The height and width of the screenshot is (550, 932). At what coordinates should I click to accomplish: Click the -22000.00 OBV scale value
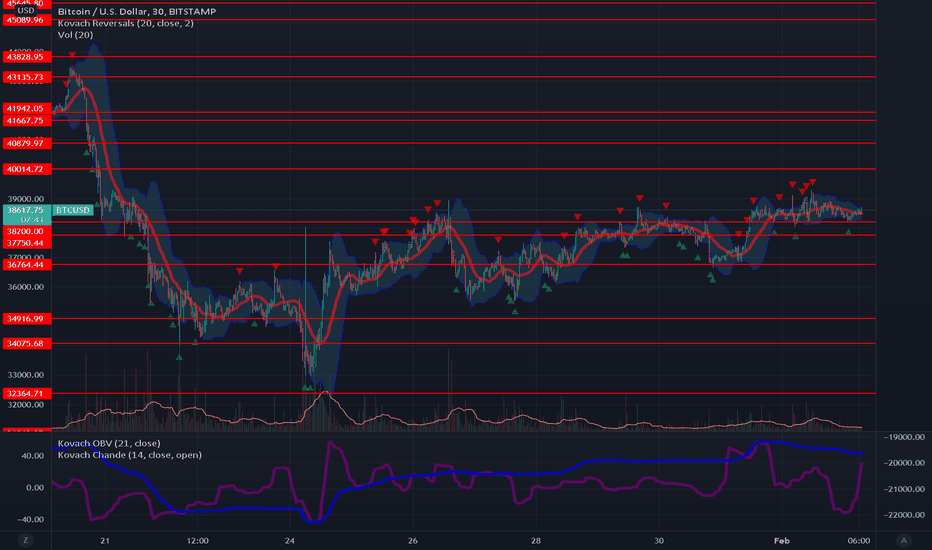click(904, 515)
